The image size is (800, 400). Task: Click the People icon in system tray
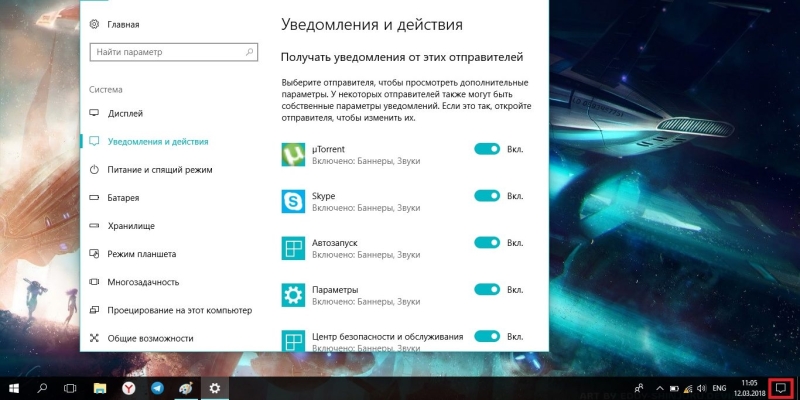click(x=638, y=389)
